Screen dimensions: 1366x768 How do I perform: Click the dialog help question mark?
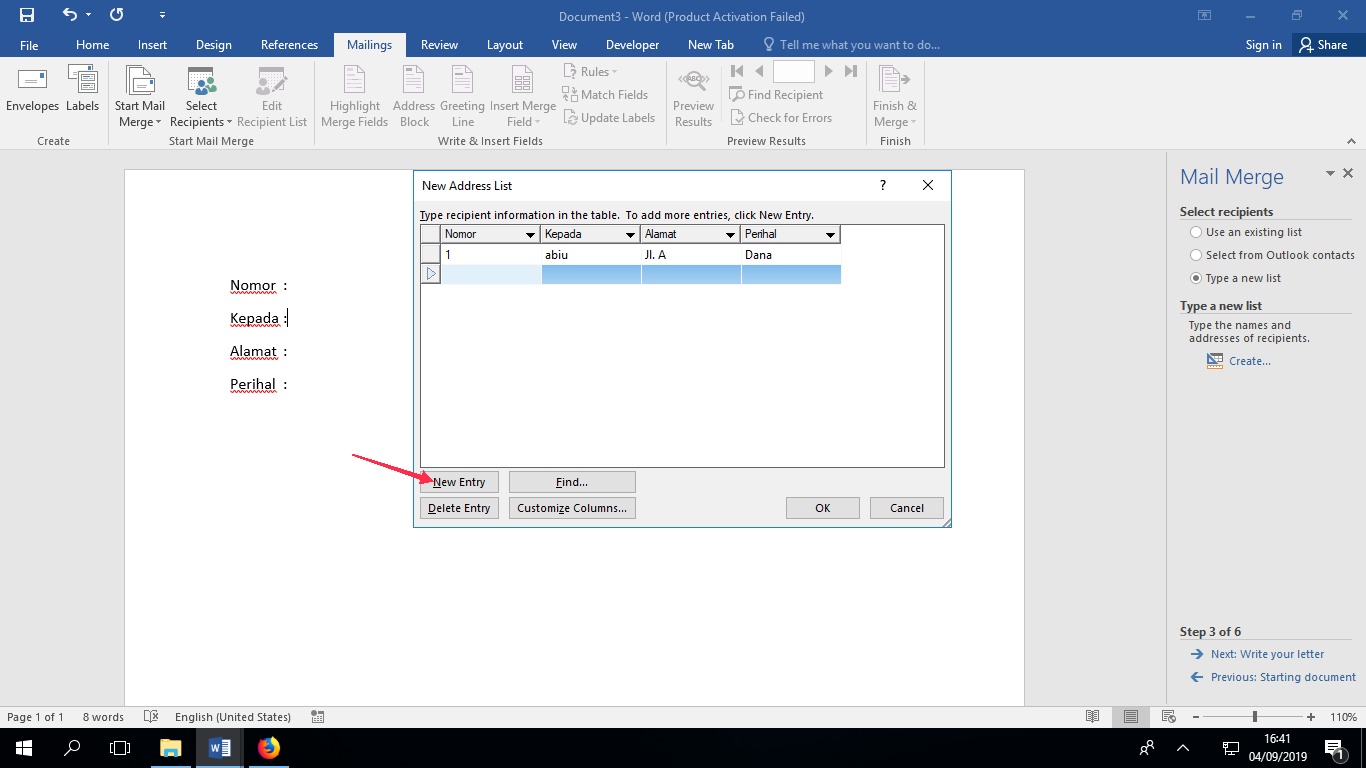click(x=883, y=185)
